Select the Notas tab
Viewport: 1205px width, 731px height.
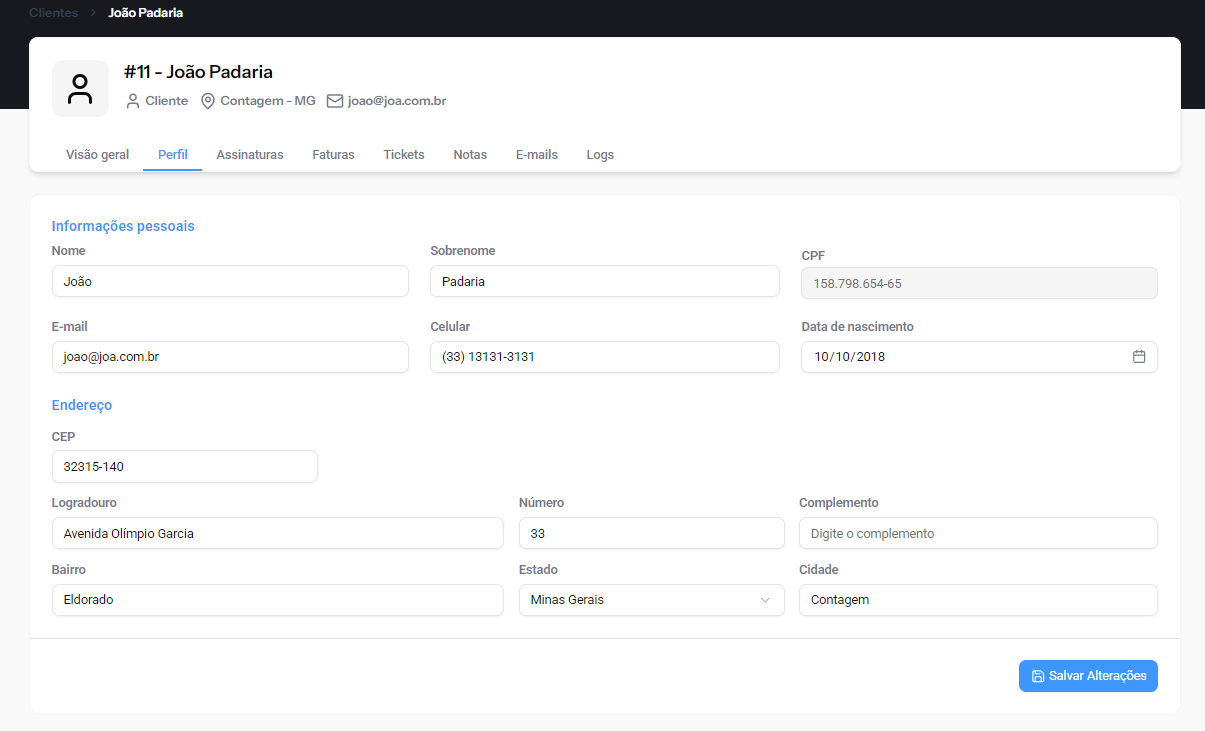tap(470, 155)
